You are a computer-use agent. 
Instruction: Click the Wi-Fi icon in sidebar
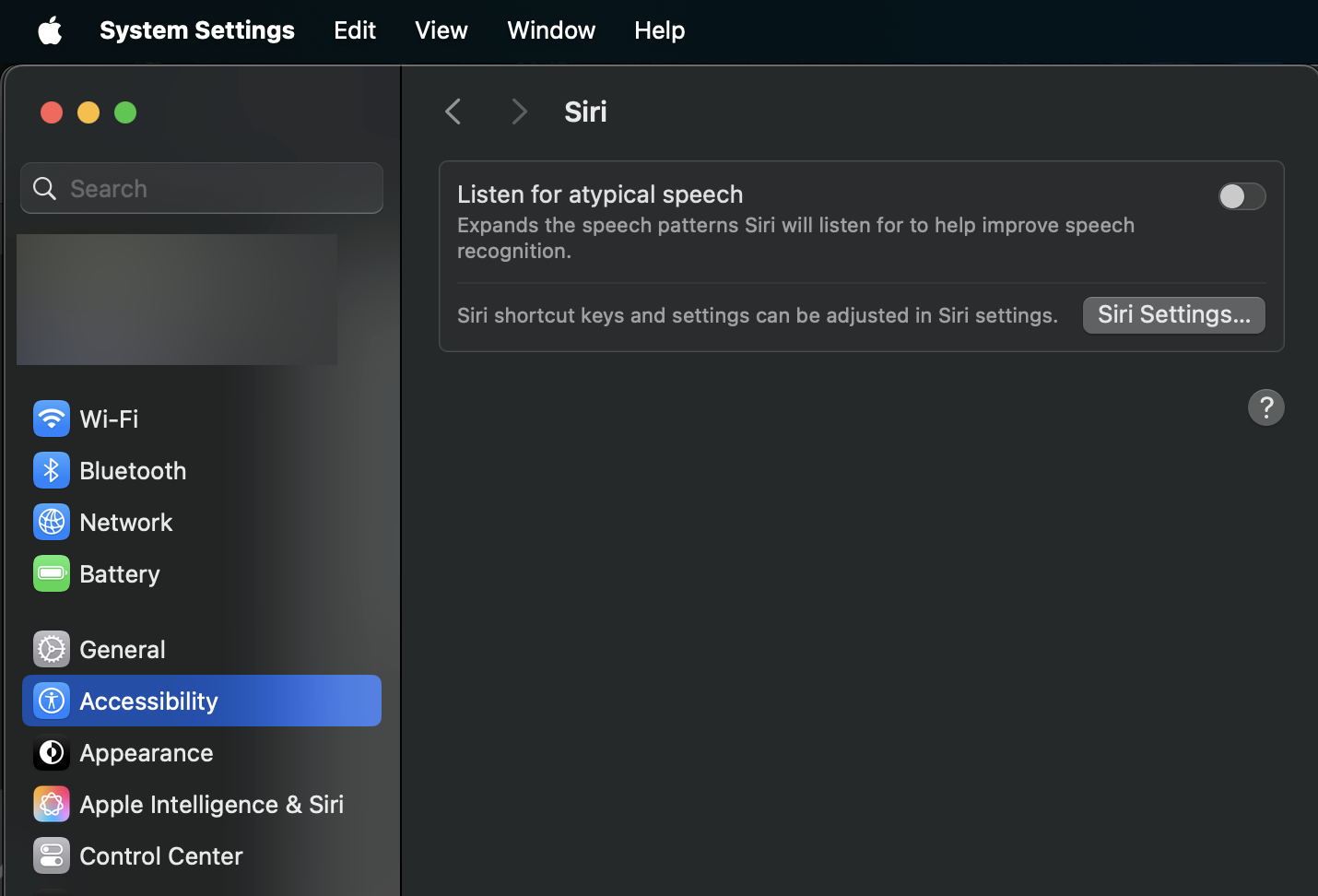52,419
